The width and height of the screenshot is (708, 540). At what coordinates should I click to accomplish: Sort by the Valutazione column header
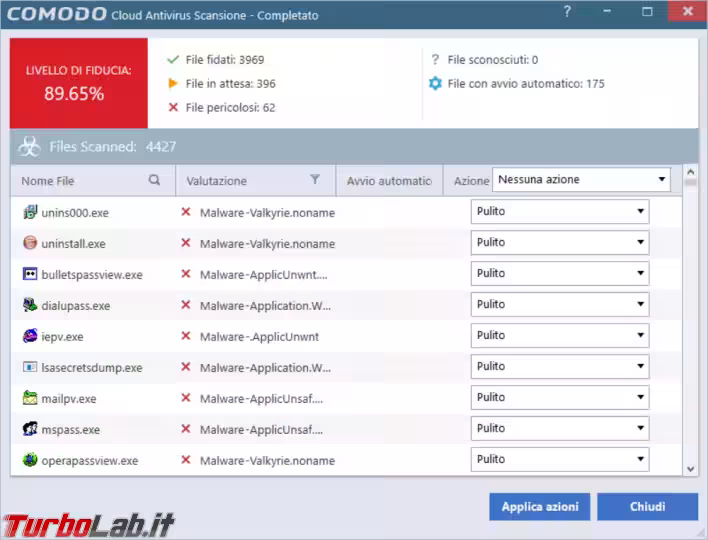tap(256, 181)
